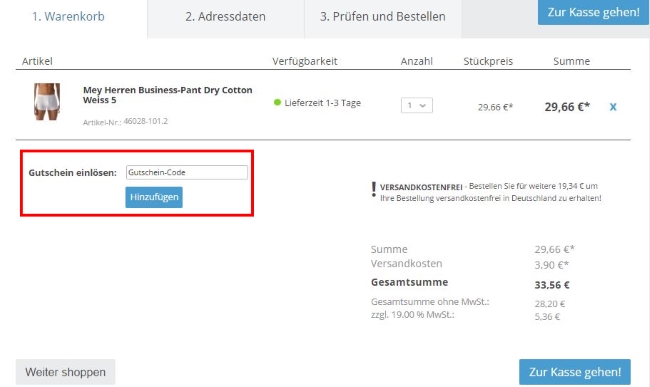
Task: Click the Gesamtsumme ohne MwSt. value 28,20 €
Action: [x=550, y=304]
